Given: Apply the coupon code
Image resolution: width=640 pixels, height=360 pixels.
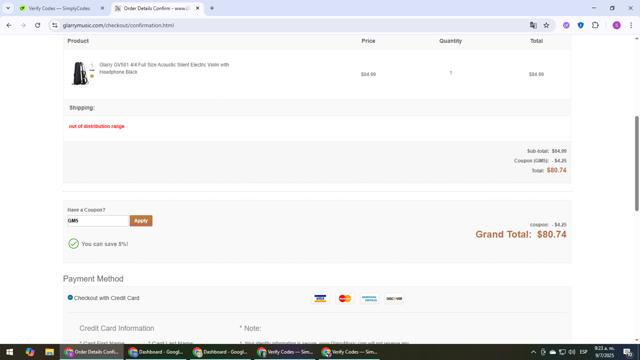Looking at the screenshot, I should (141, 221).
